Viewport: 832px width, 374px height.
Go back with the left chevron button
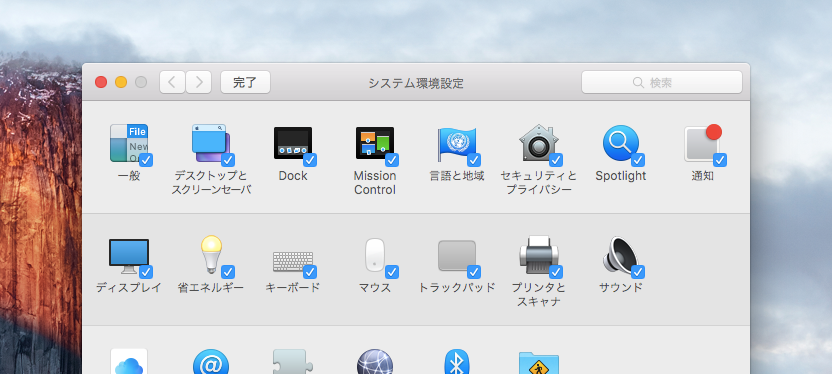coord(172,82)
